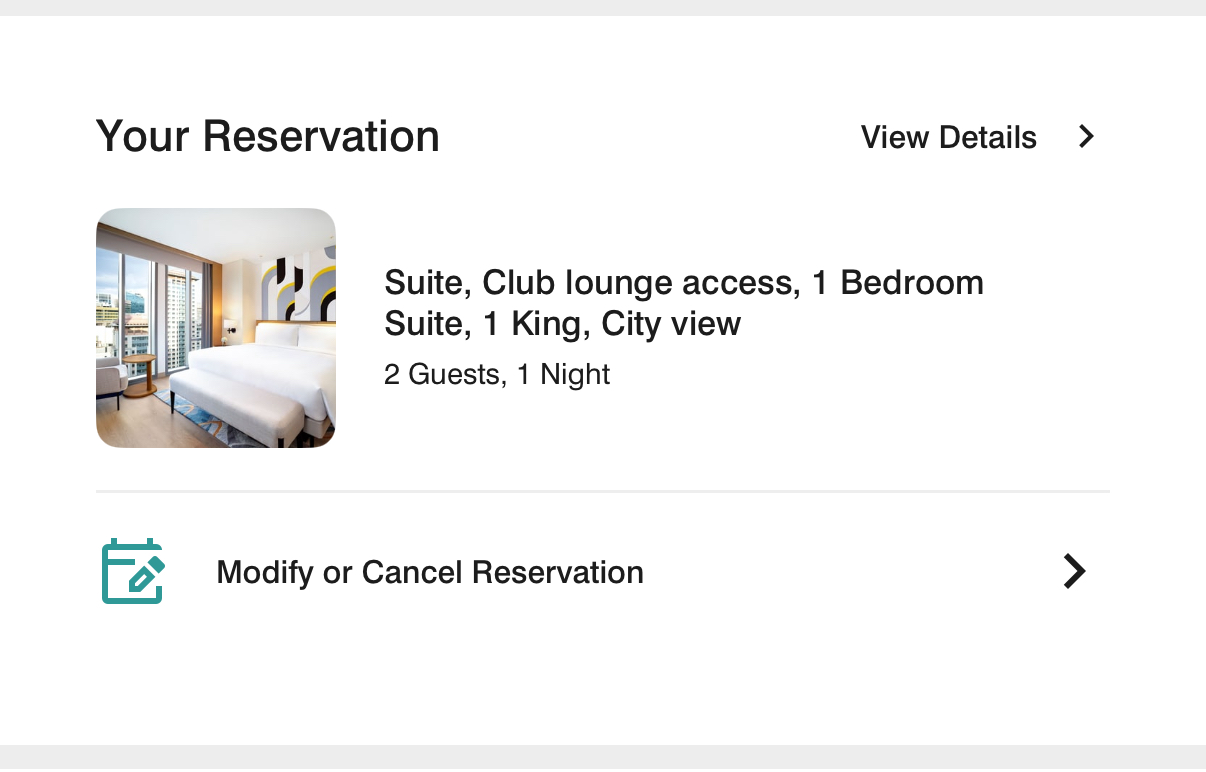
Task: Select Modify or Cancel Reservation text
Action: 430,573
